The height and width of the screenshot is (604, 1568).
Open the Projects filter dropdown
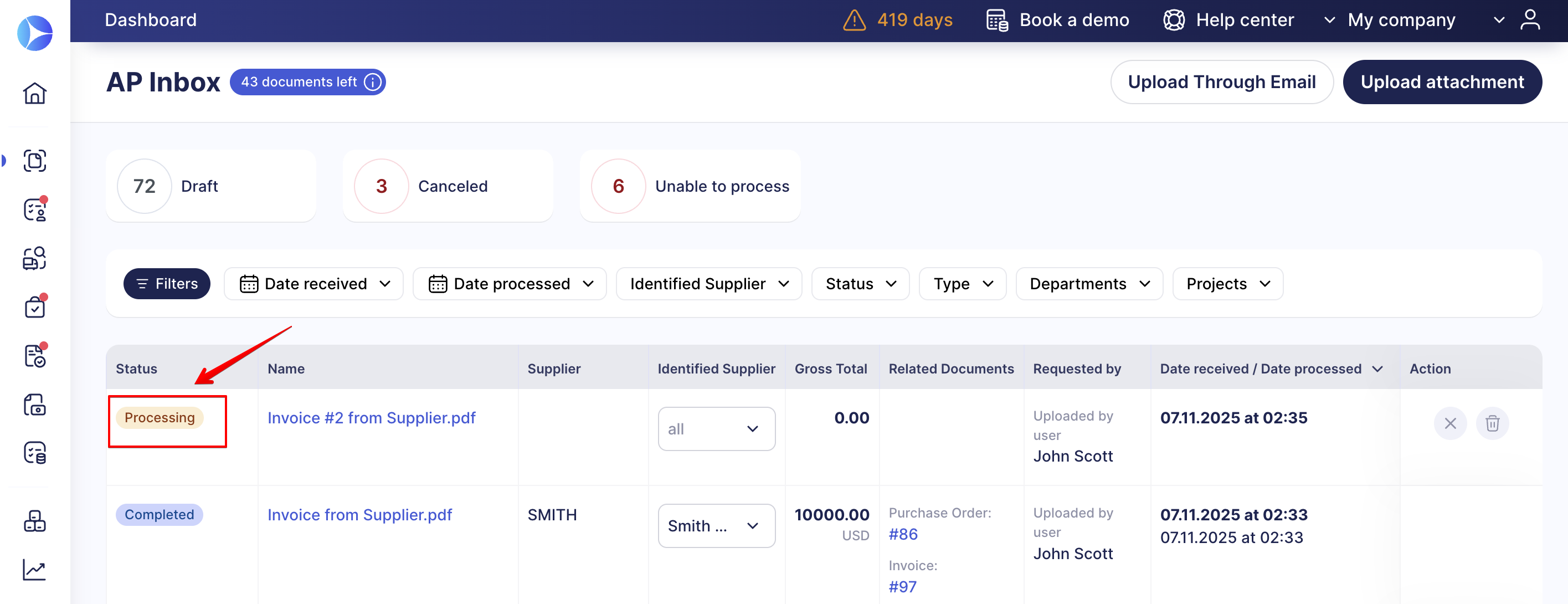pos(1227,284)
